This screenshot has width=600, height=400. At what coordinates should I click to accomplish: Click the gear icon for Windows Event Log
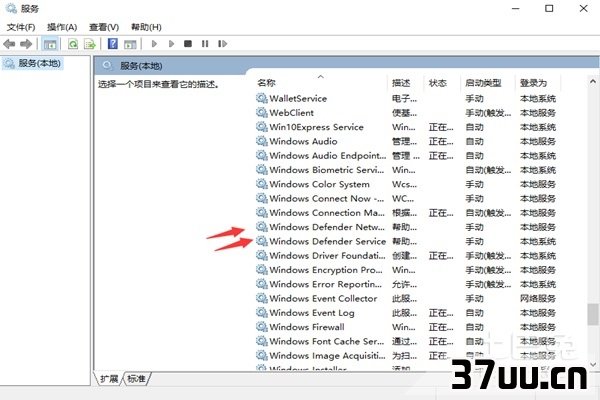(x=262, y=313)
